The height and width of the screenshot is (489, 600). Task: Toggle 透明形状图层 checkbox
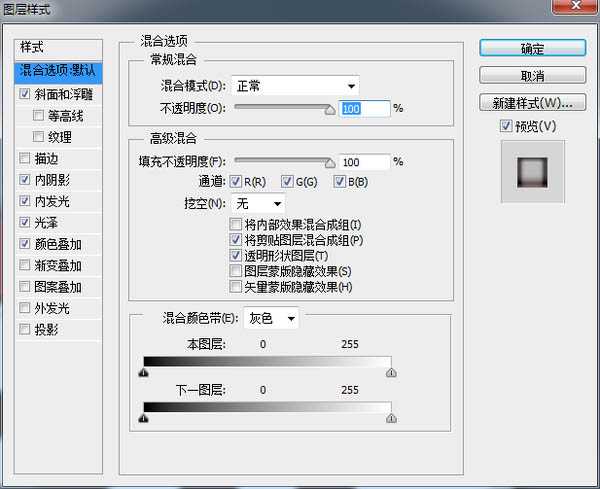point(235,255)
